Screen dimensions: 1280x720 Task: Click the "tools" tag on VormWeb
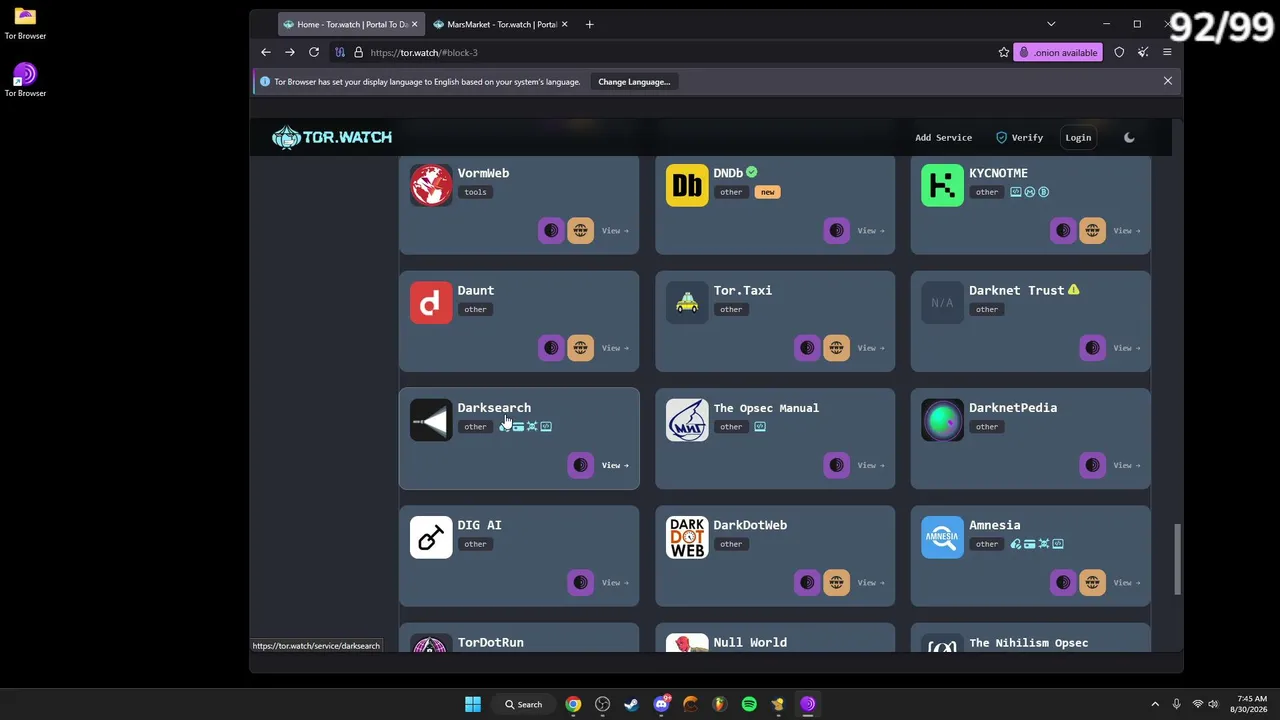tap(475, 192)
